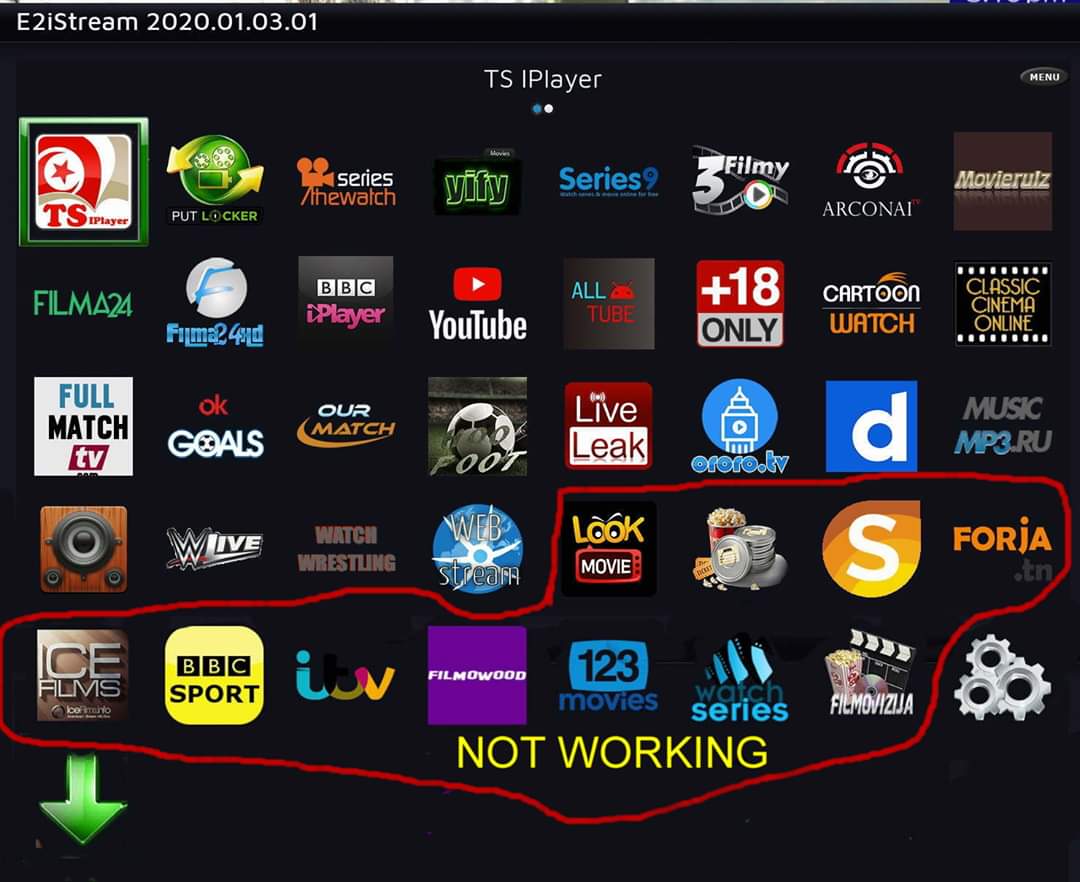Open the blue Filma24hd icon
This screenshot has height=882, width=1080.
215,303
